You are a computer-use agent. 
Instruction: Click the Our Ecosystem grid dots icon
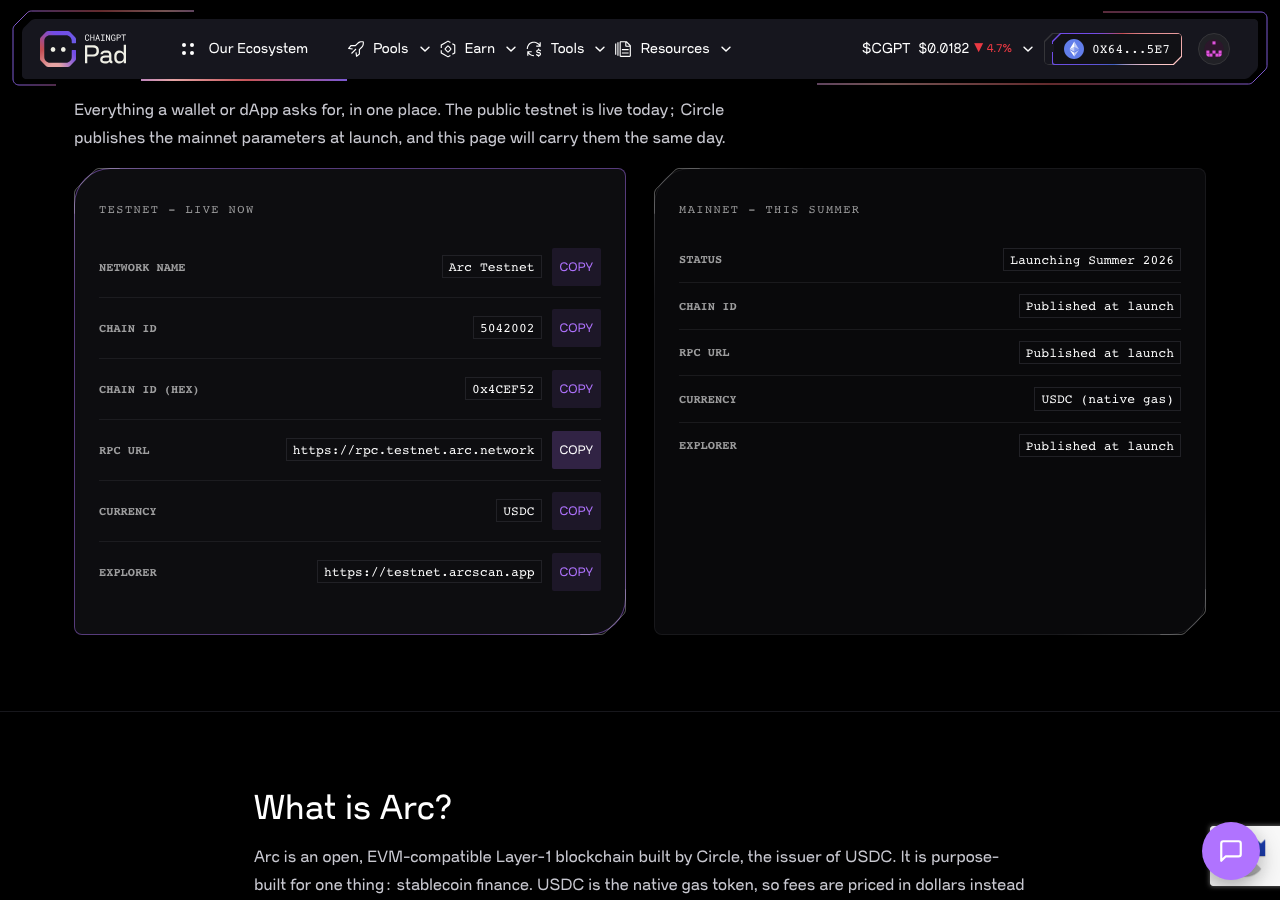(188, 49)
